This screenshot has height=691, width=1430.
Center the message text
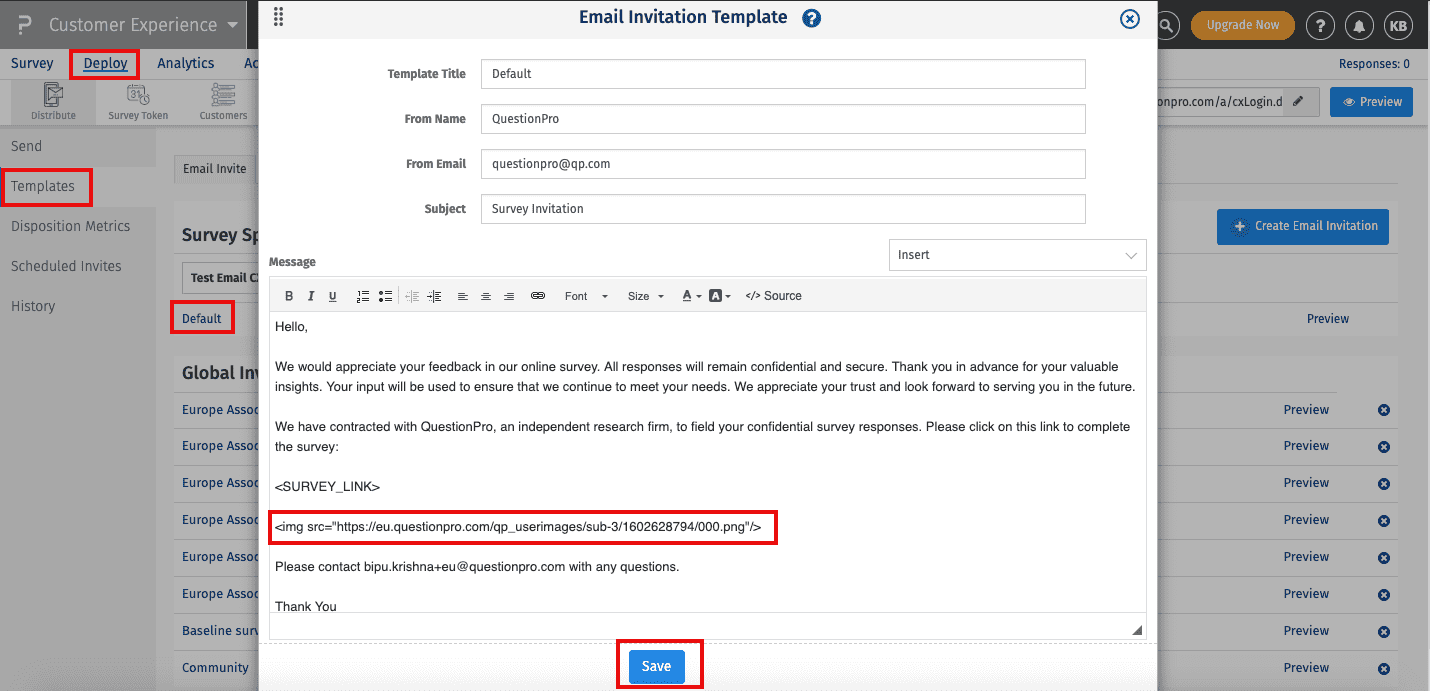tap(486, 296)
